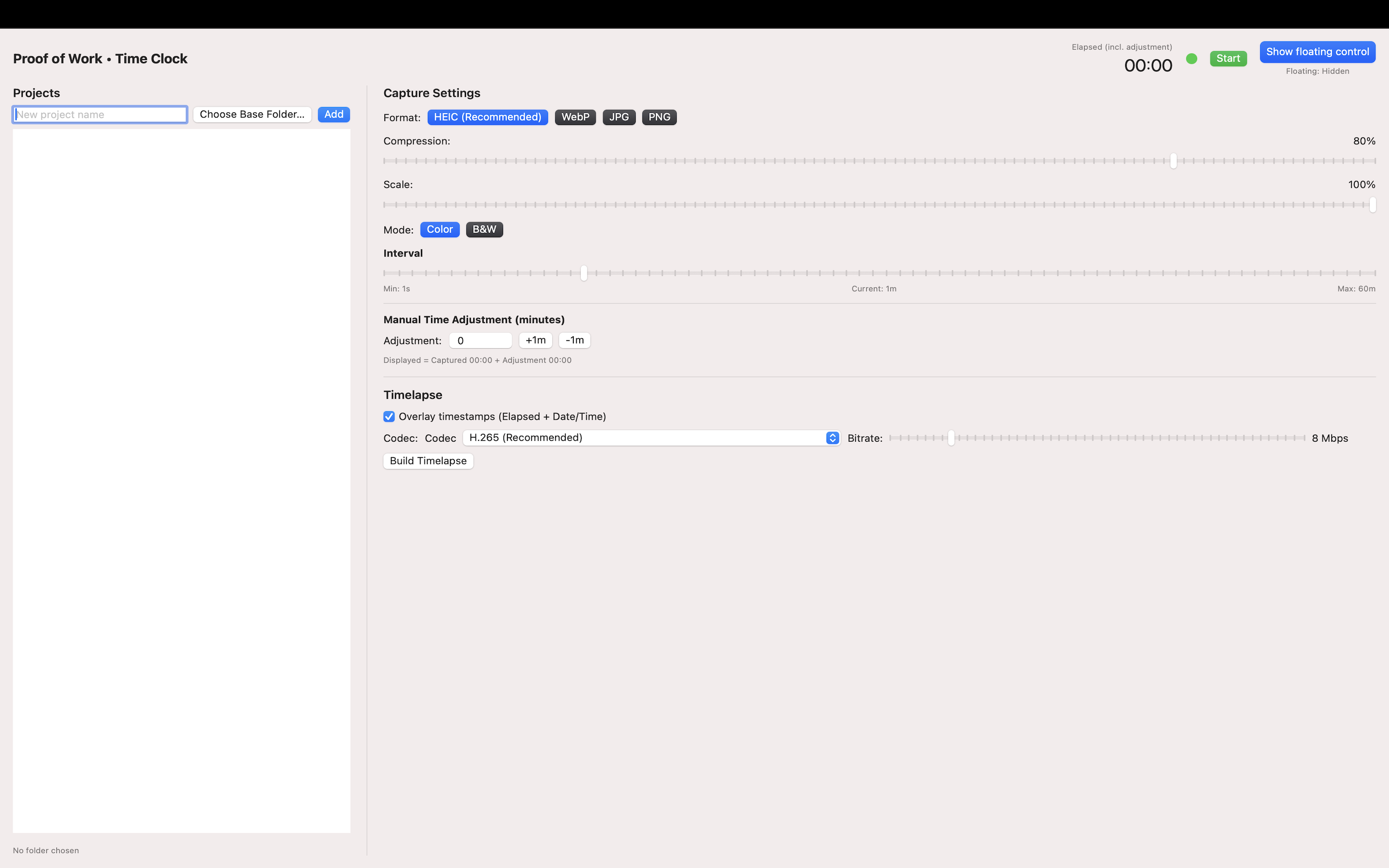1389x868 pixels.
Task: Select HEIC (Recommended) format
Action: click(x=487, y=117)
